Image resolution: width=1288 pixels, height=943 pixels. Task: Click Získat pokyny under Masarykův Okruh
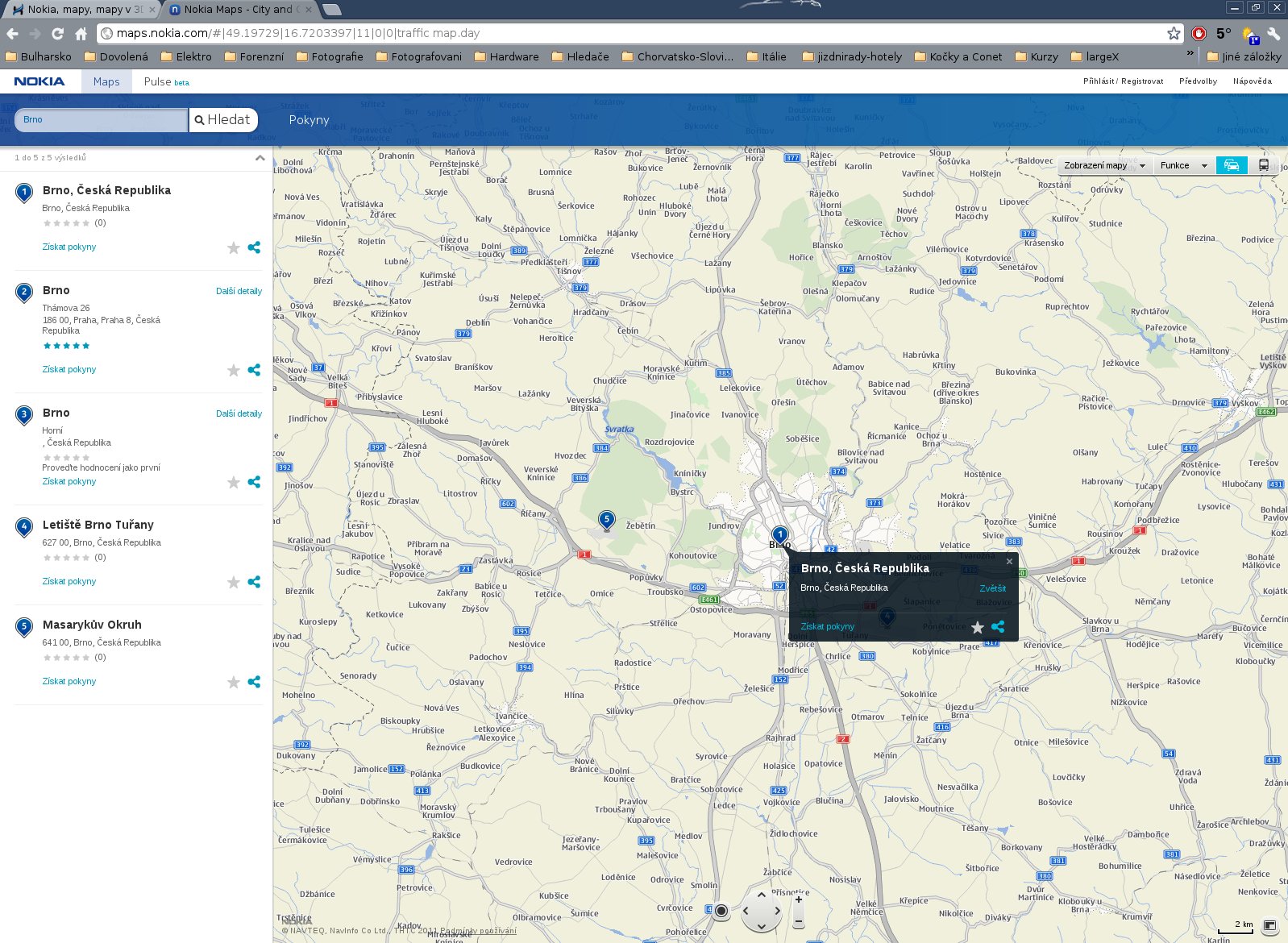click(69, 681)
